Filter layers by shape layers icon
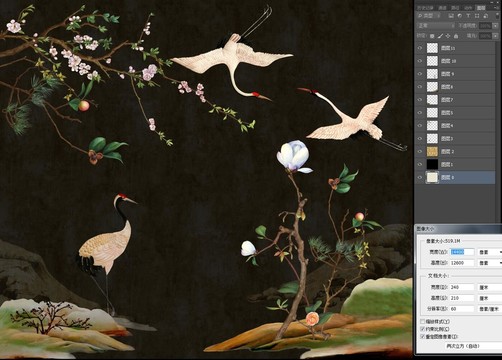This screenshot has width=502, height=360. click(x=477, y=16)
